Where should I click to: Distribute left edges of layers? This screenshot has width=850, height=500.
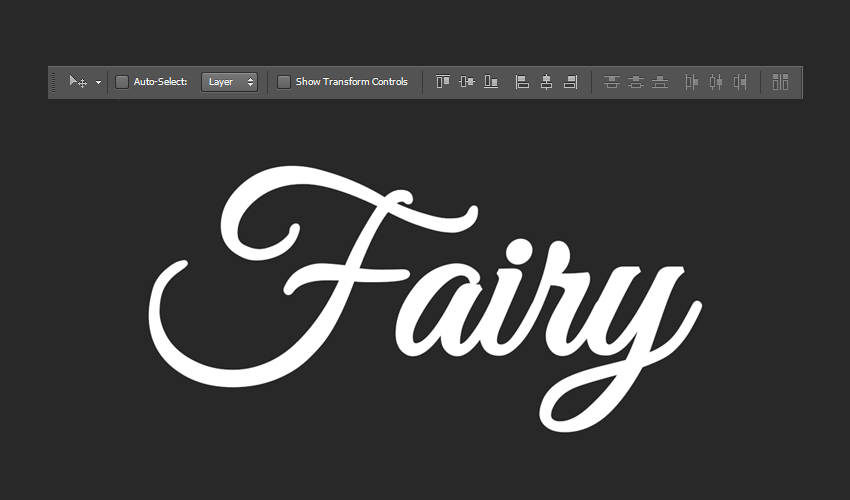[x=691, y=82]
